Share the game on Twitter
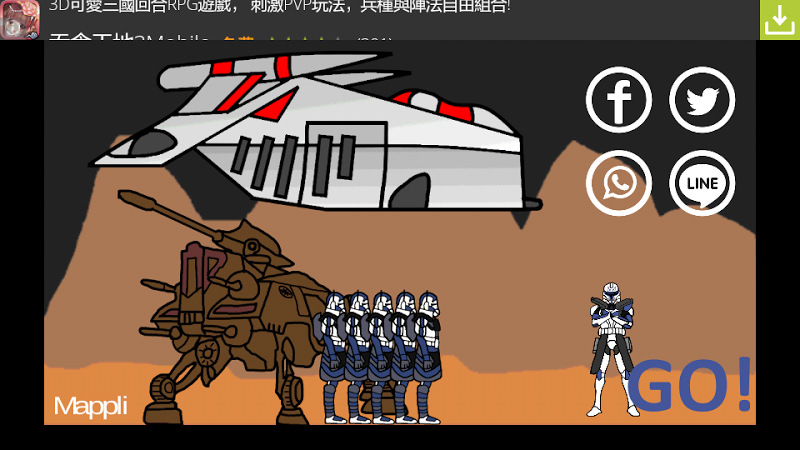The image size is (800, 450). [702, 99]
